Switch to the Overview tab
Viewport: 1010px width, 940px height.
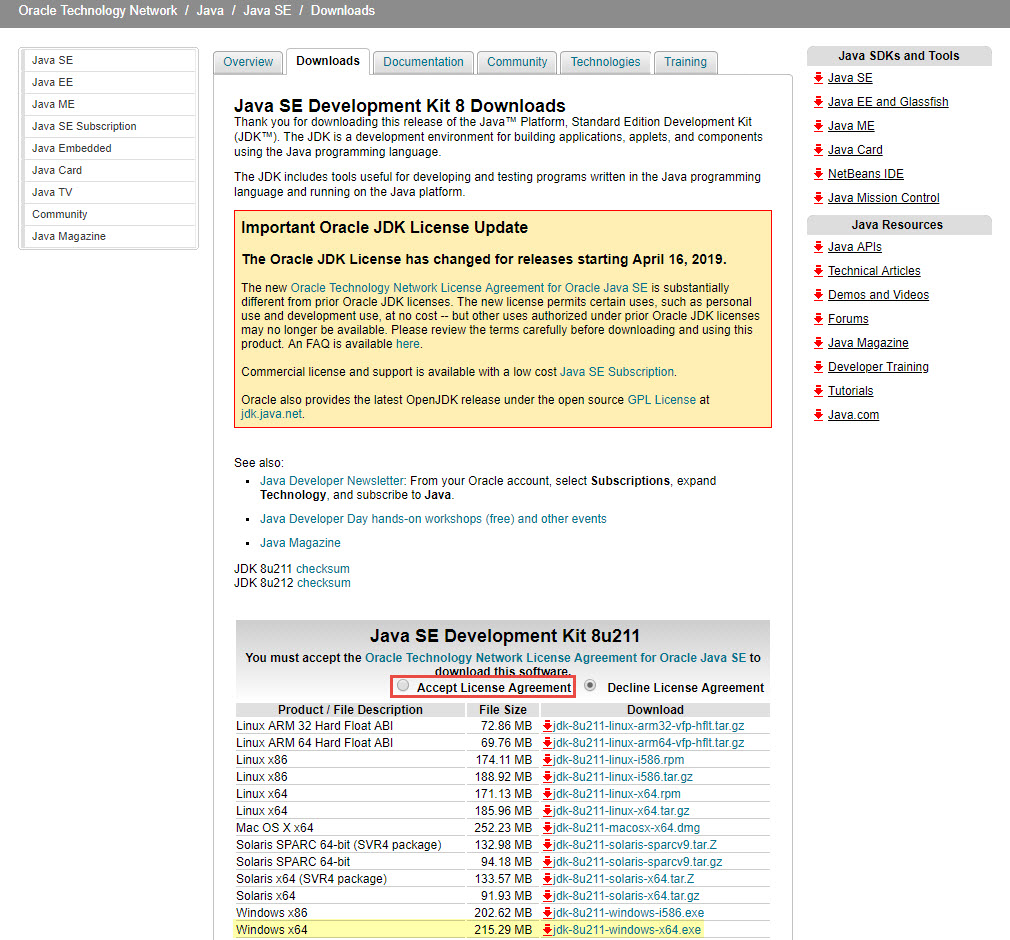(x=248, y=62)
